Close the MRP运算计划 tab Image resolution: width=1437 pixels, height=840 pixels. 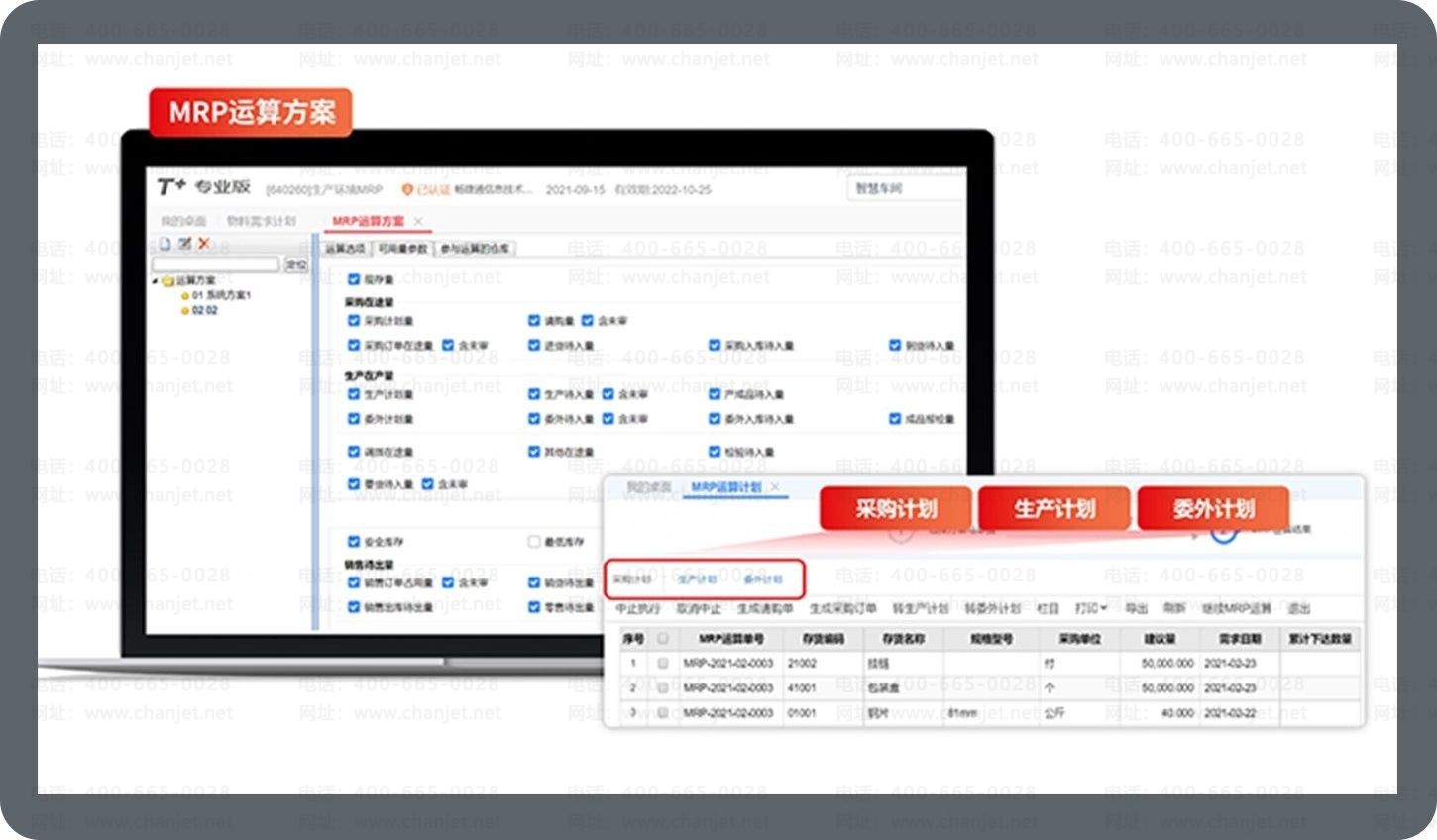(775, 487)
